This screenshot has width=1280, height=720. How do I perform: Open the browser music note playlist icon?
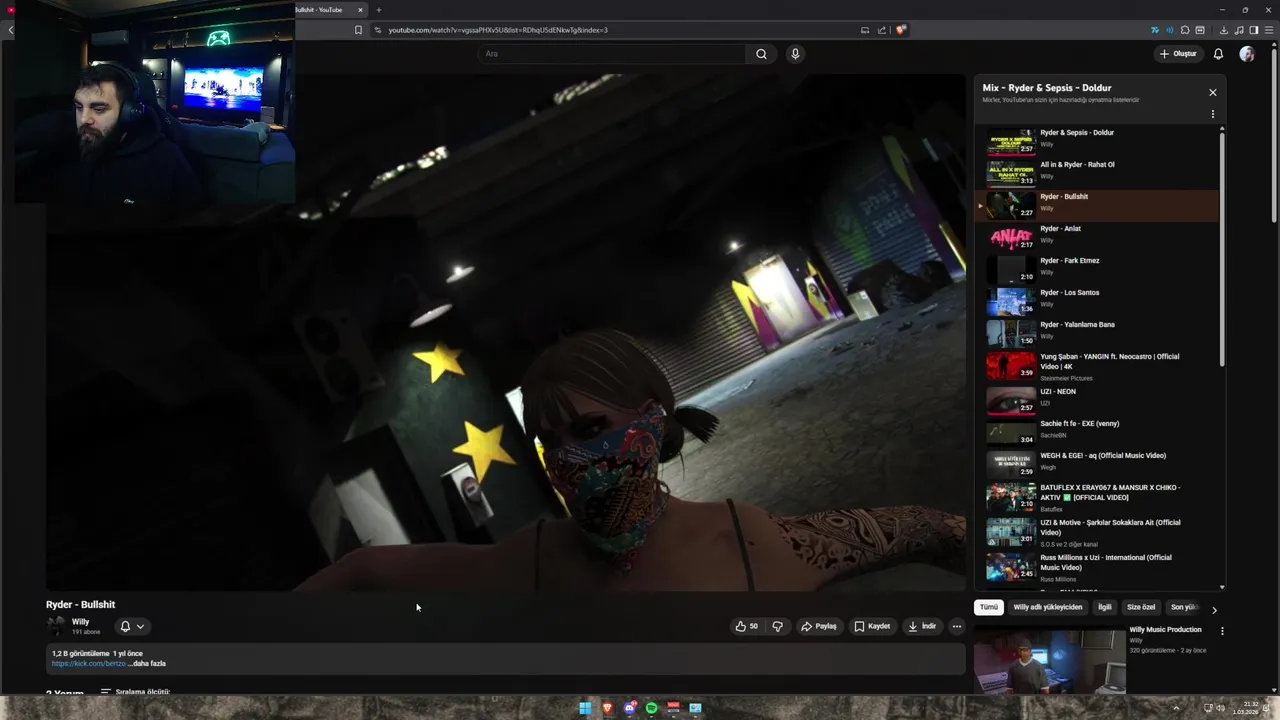[1239, 30]
